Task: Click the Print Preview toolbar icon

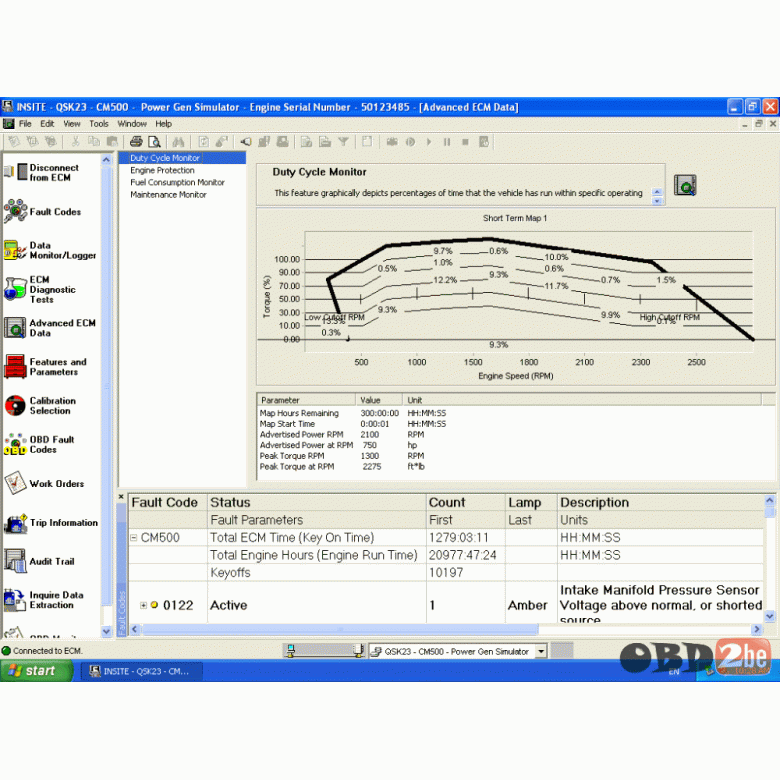Action: click(154, 142)
